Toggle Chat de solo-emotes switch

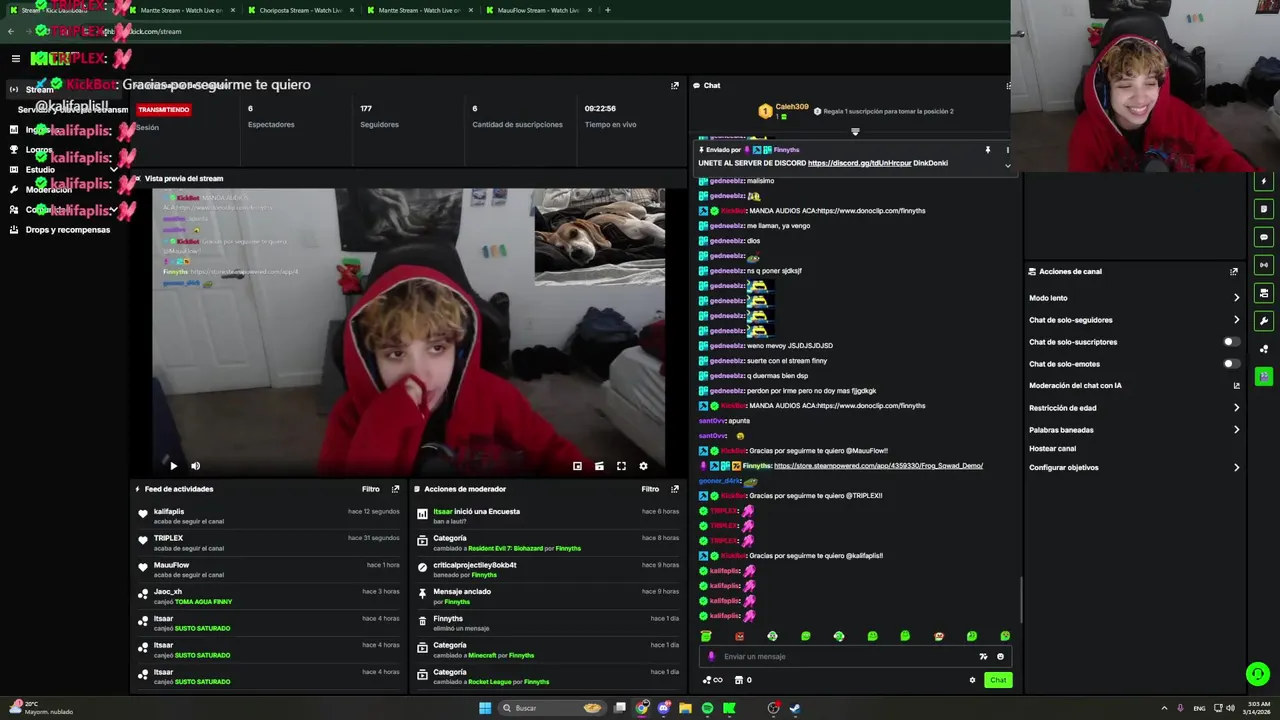point(1232,364)
